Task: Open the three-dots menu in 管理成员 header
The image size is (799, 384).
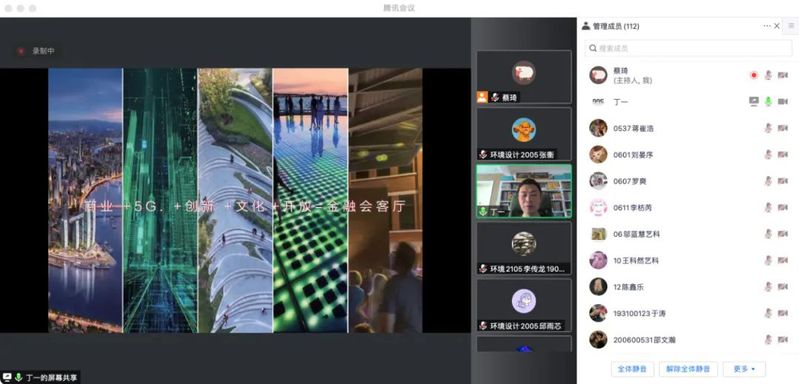Action: (x=767, y=26)
